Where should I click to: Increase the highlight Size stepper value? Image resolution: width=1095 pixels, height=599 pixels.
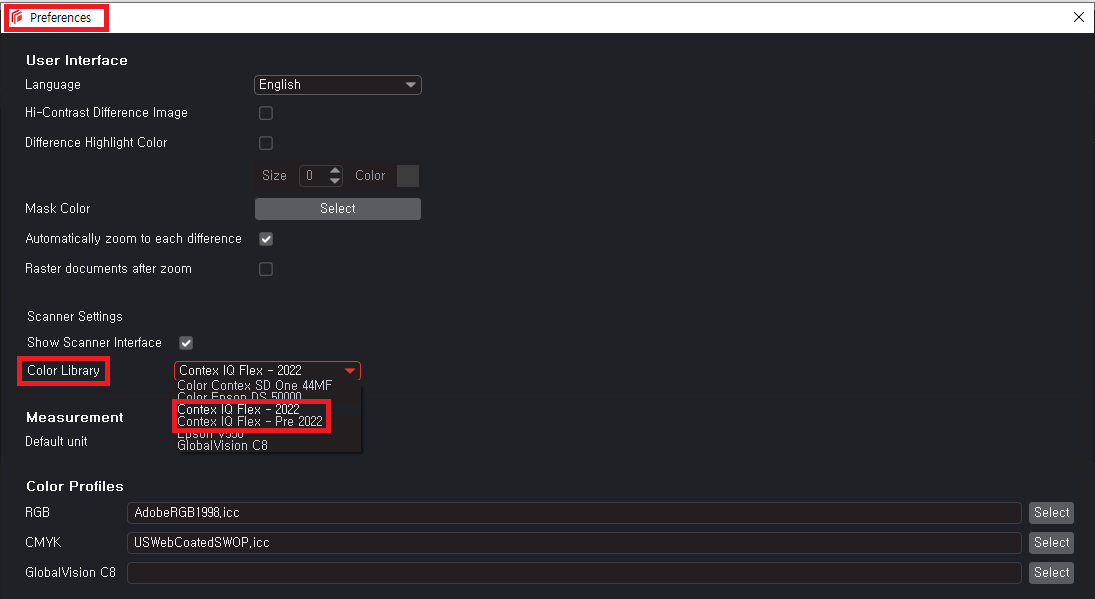tap(335, 170)
